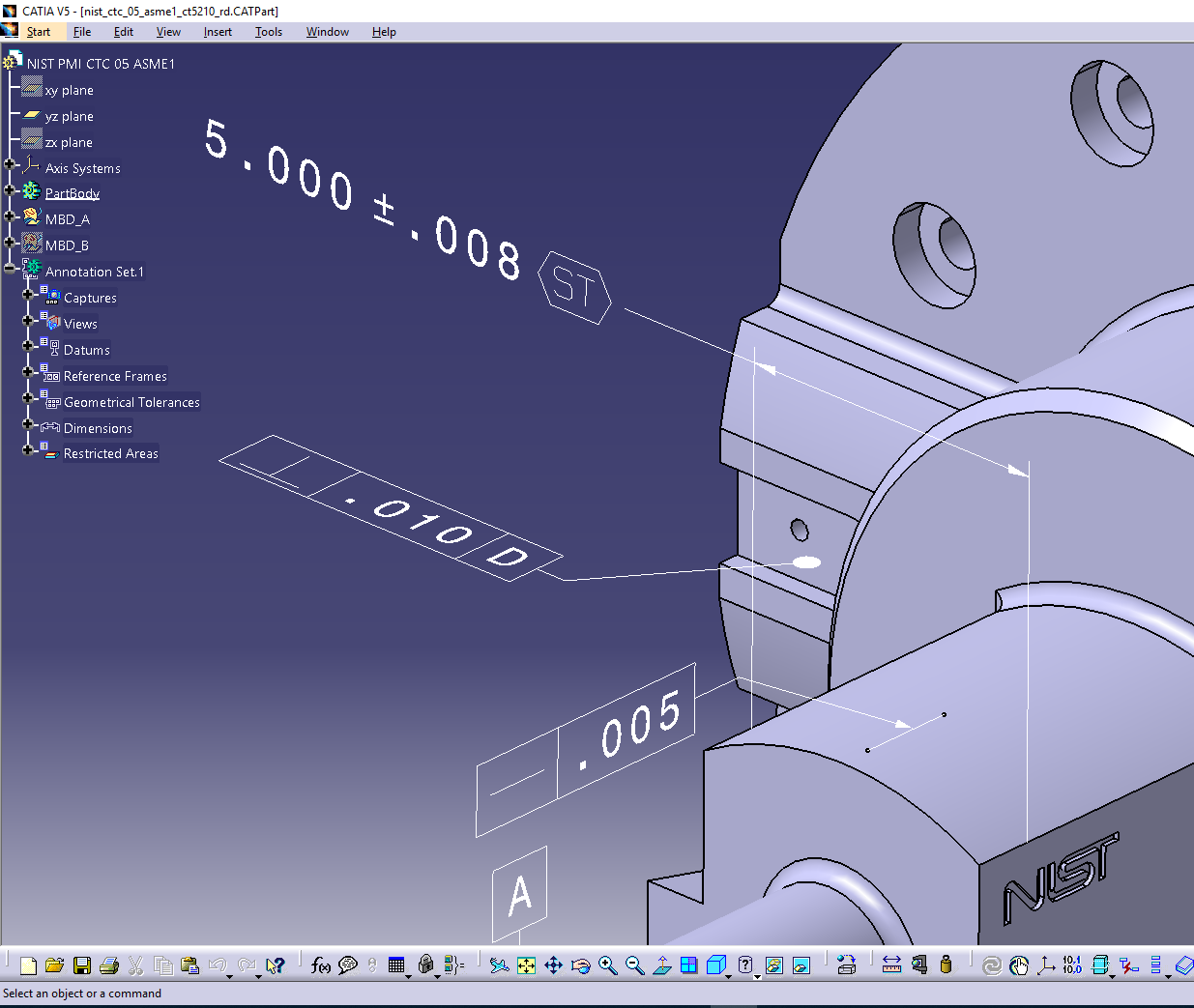
Task: Open the Formula f(x) tool
Action: (321, 965)
